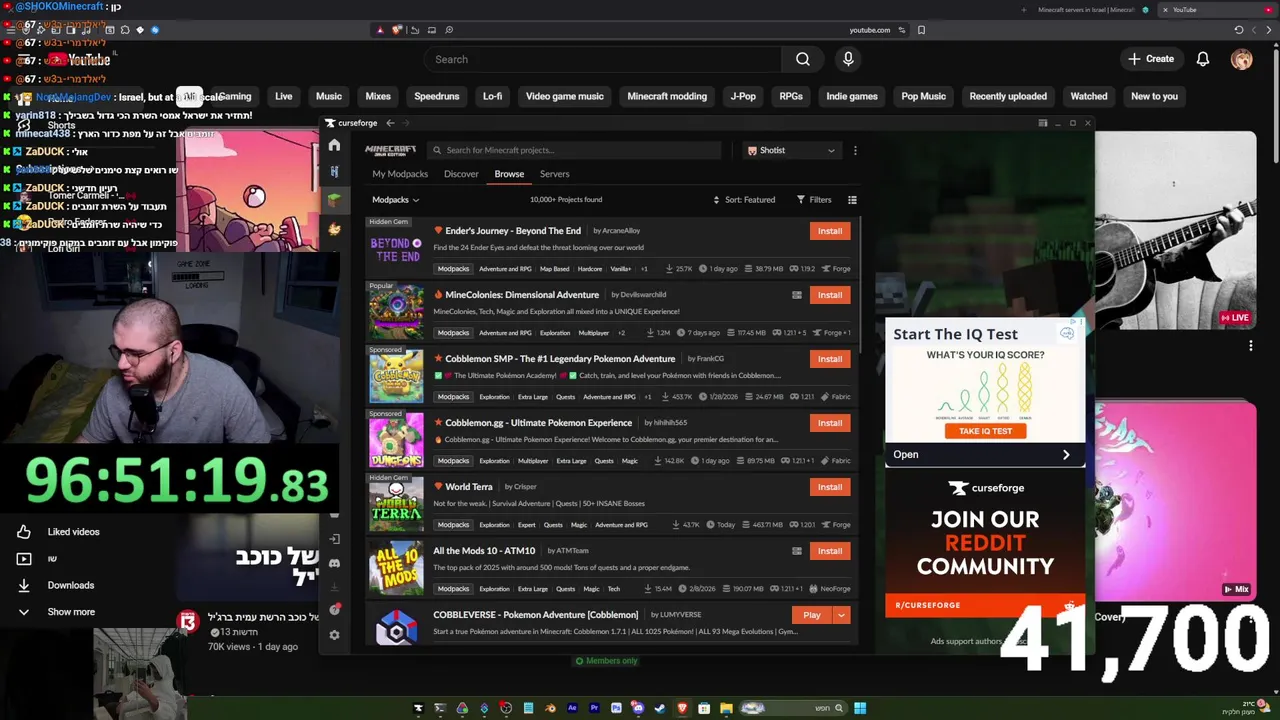Start YouTube voice search microphone
Image resolution: width=1280 pixels, height=720 pixels.
848,59
